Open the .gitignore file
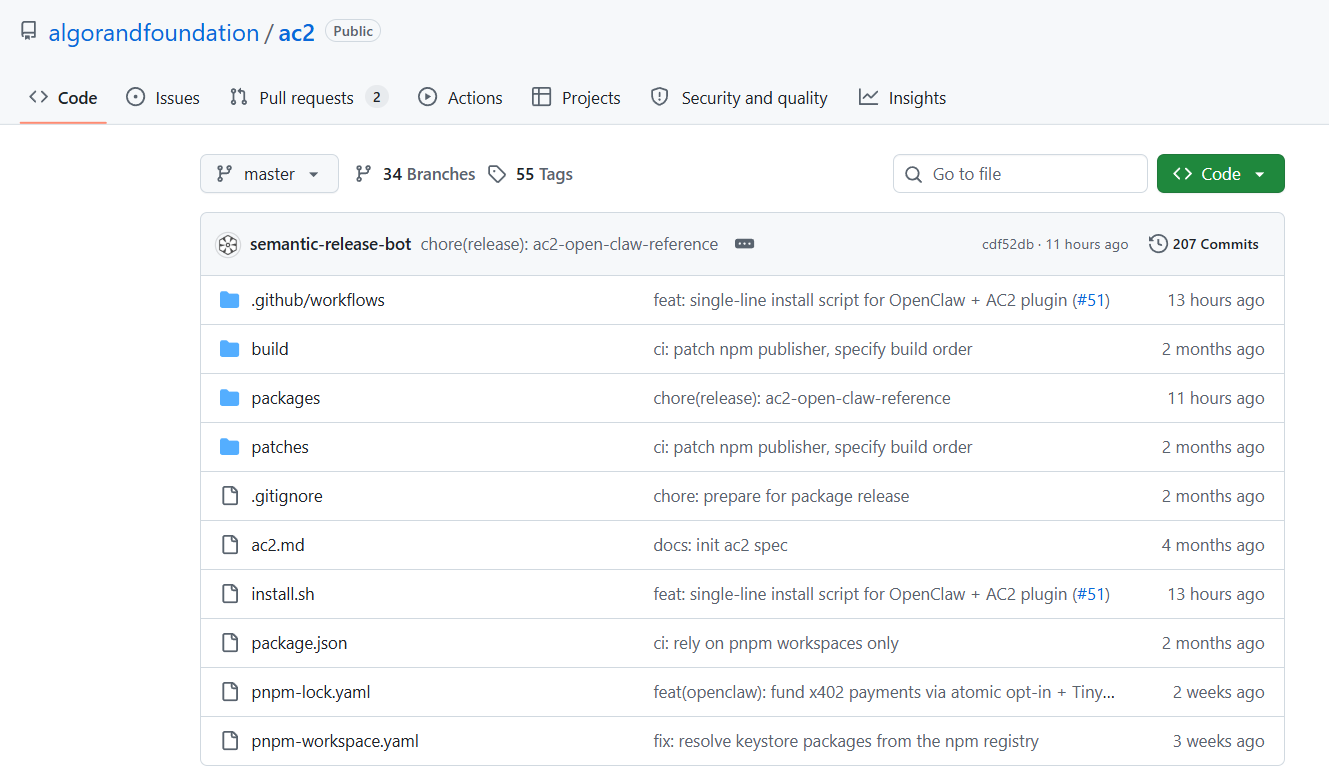 pos(287,496)
